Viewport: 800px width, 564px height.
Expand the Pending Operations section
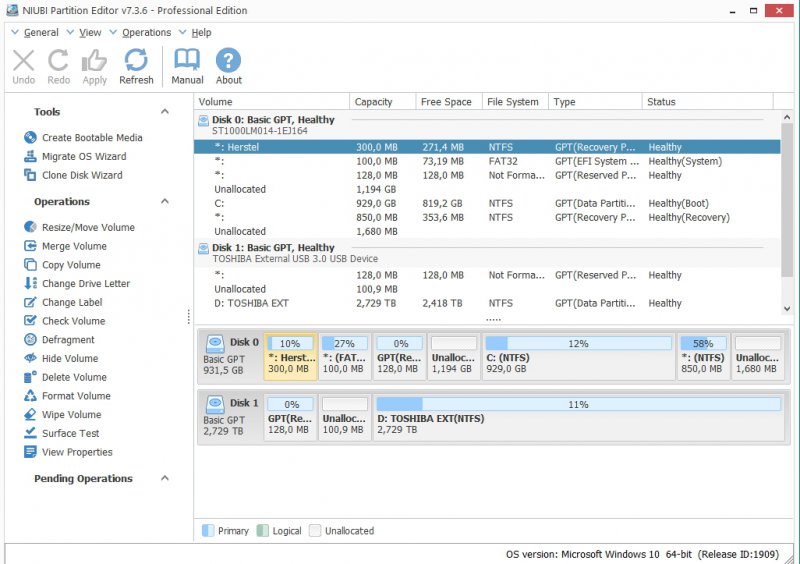coord(165,479)
